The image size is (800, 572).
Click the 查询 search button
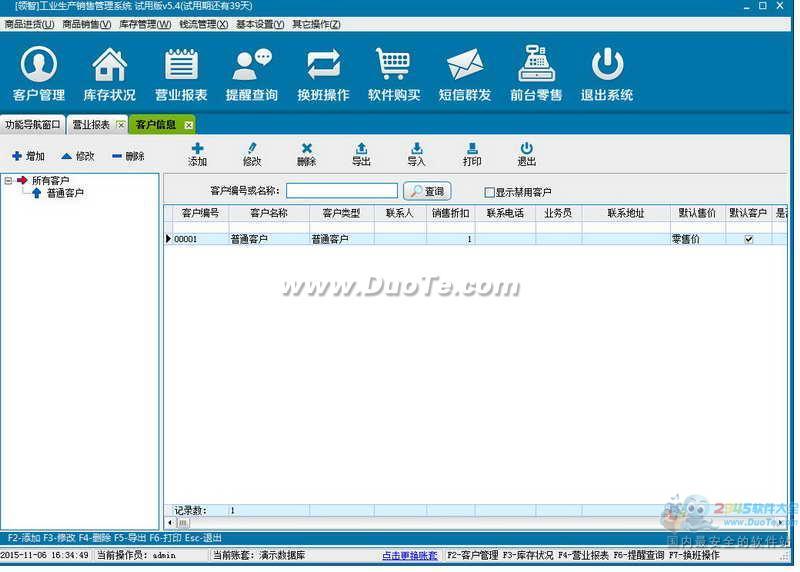(x=427, y=191)
